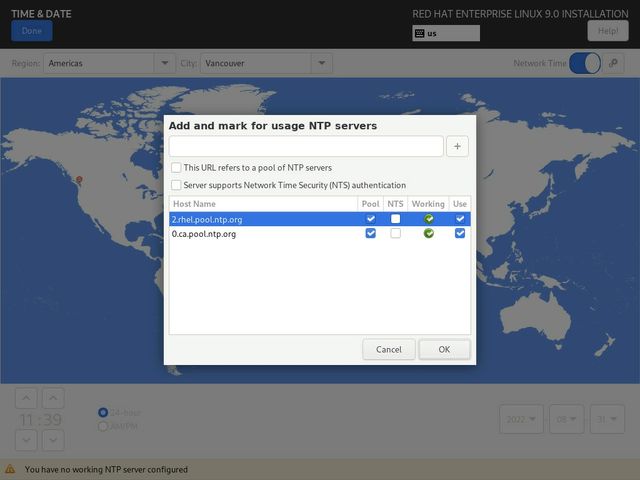This screenshot has width=640, height=480.
Task: Click the Vancouver location pin on the map
Action: click(x=79, y=180)
